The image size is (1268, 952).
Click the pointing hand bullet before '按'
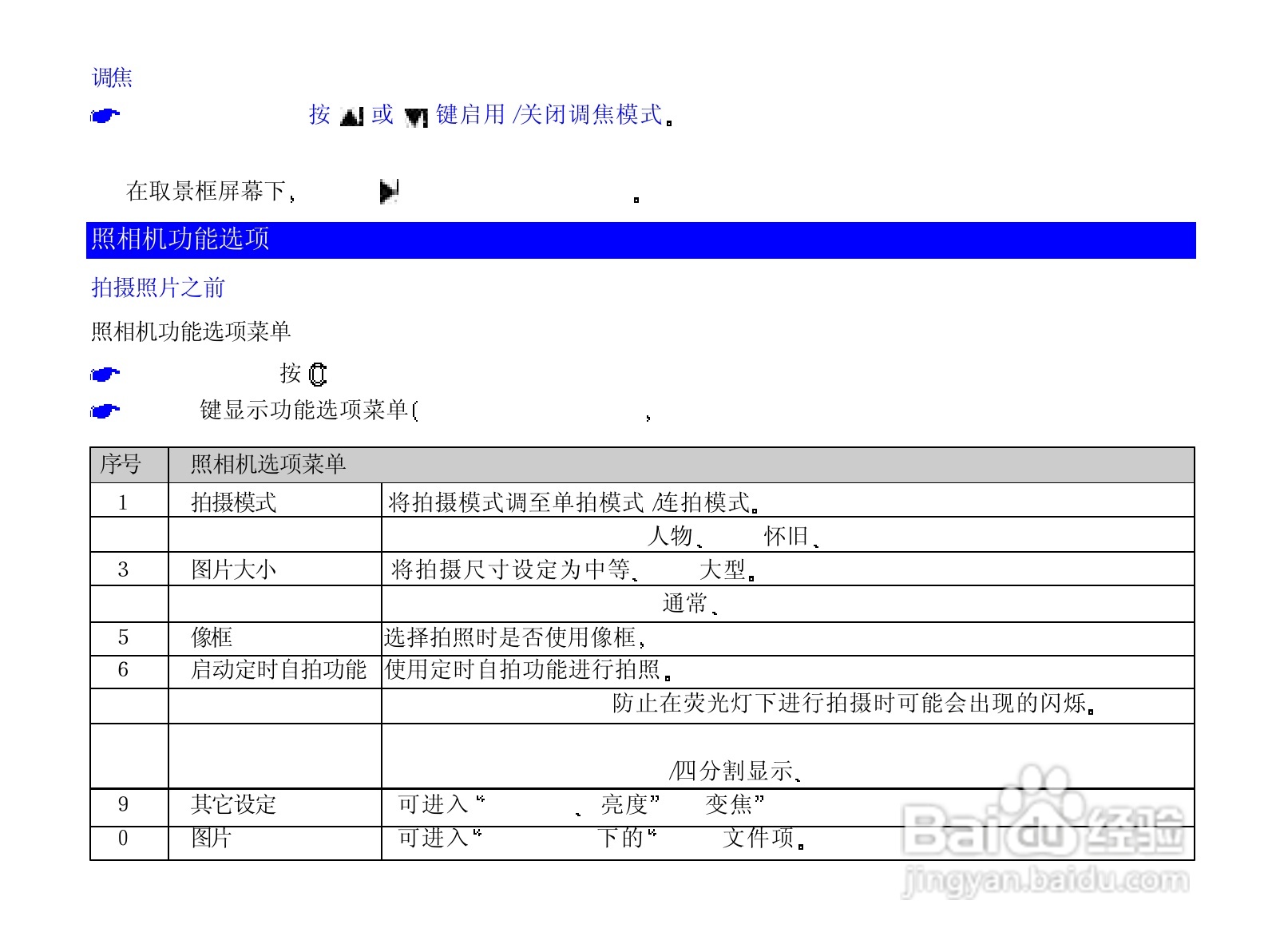[105, 117]
